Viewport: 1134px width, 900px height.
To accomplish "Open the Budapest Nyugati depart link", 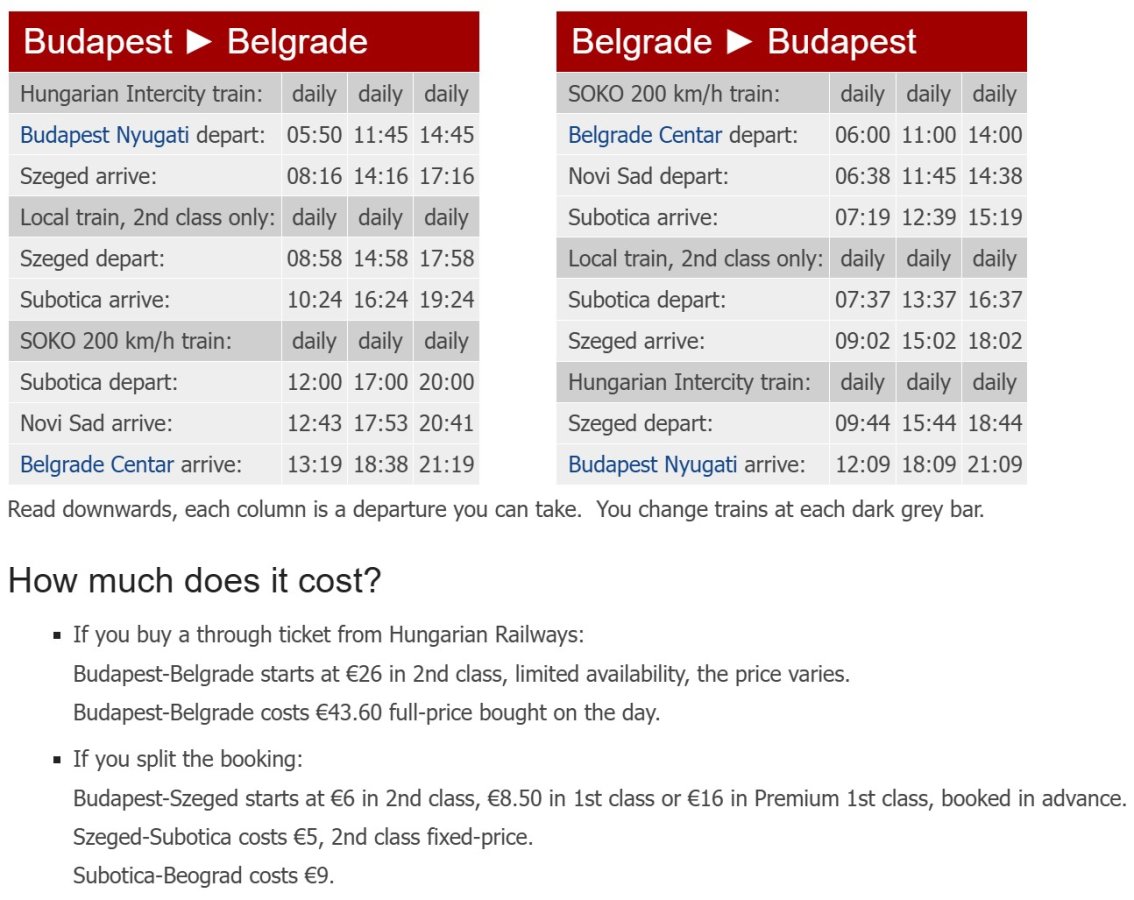I will tap(104, 135).
